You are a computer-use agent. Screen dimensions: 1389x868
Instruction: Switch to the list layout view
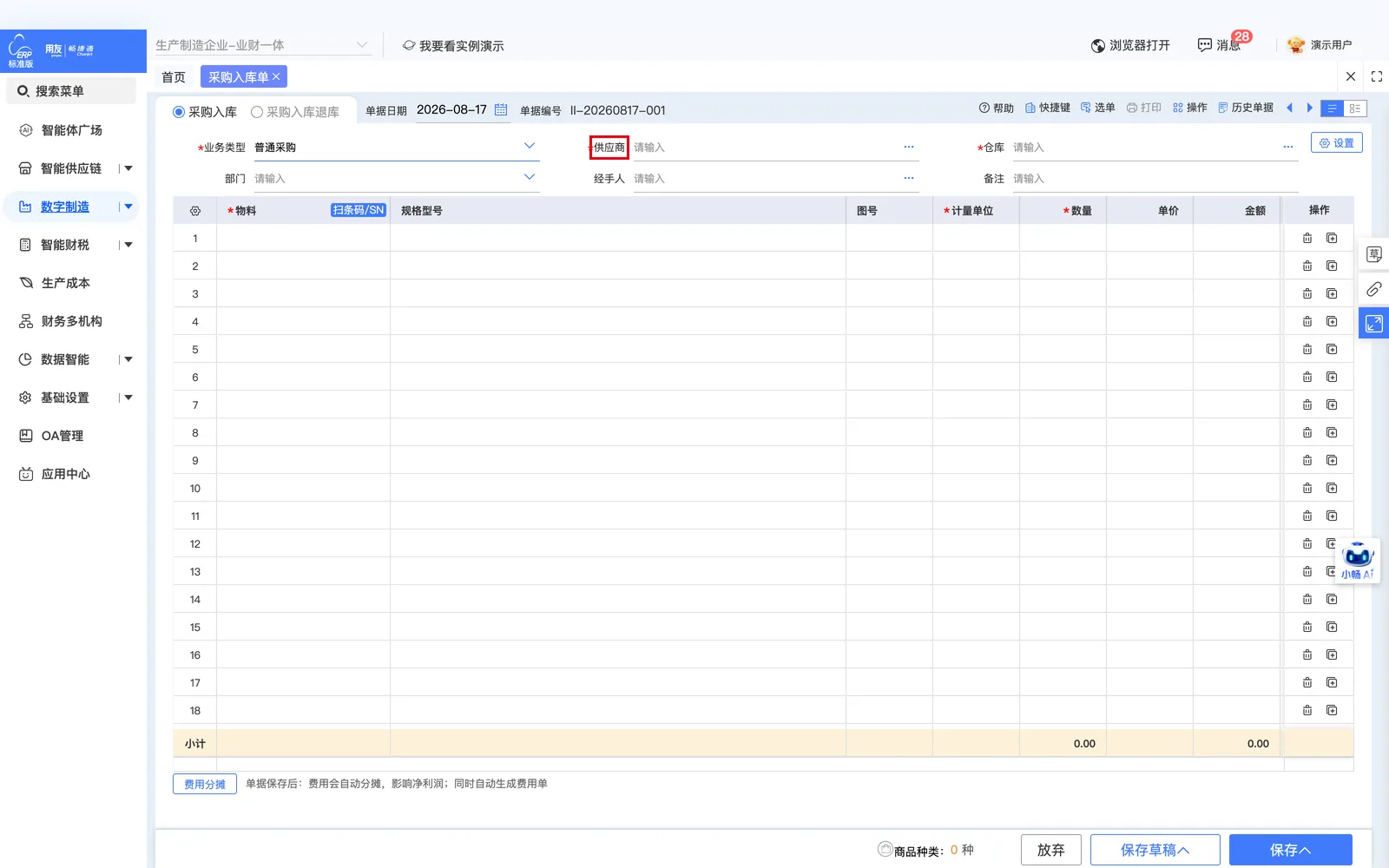pyautogui.click(x=1332, y=108)
